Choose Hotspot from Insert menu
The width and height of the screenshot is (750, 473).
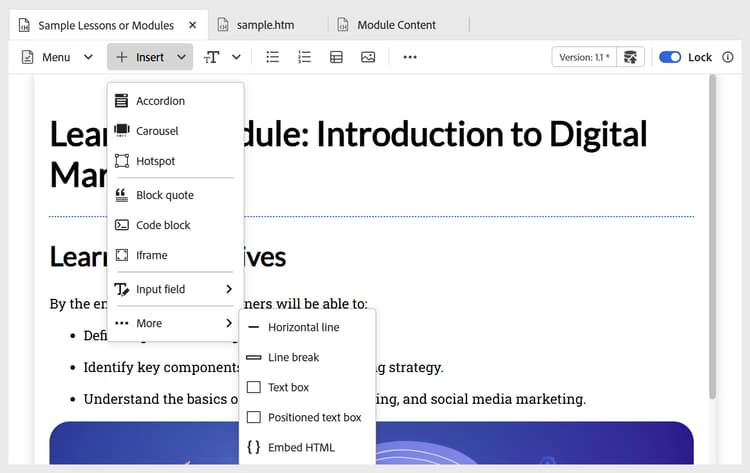point(176,161)
